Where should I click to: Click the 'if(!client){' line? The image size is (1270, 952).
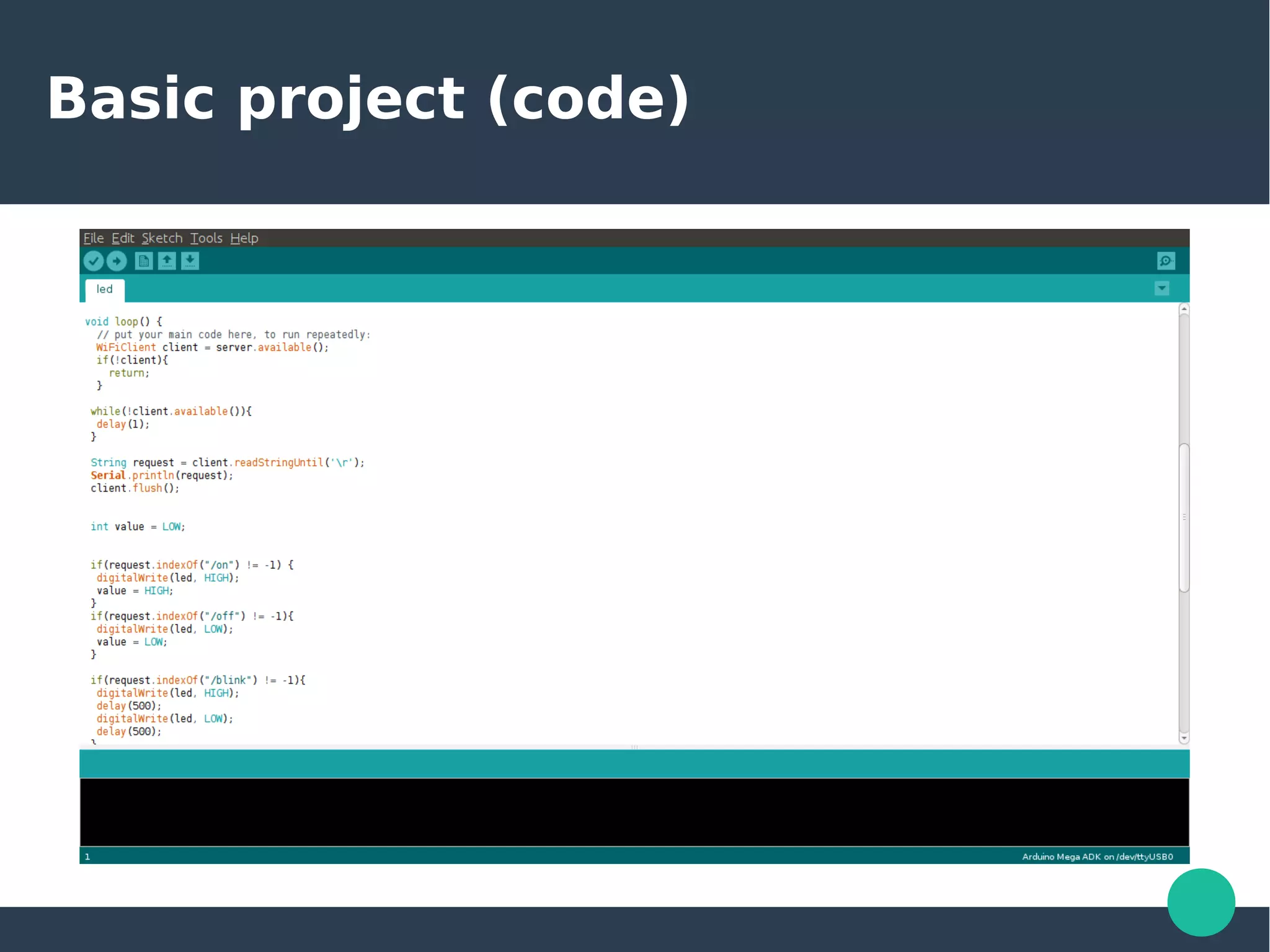pos(132,360)
